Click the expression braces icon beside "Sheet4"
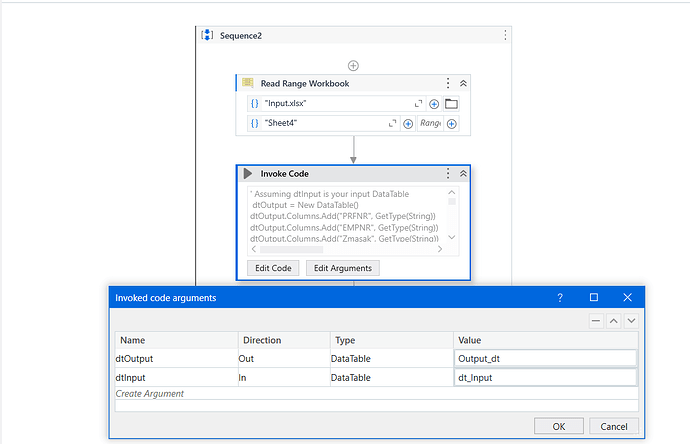690x444 pixels. tap(254, 123)
